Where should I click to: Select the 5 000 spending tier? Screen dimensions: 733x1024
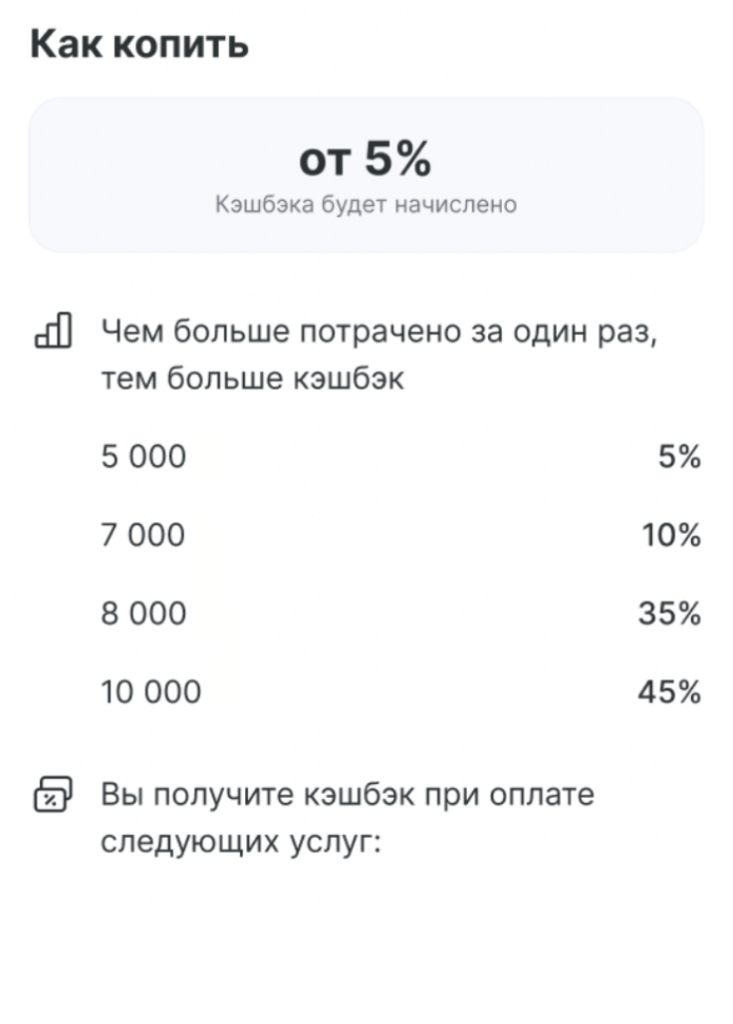pos(143,458)
